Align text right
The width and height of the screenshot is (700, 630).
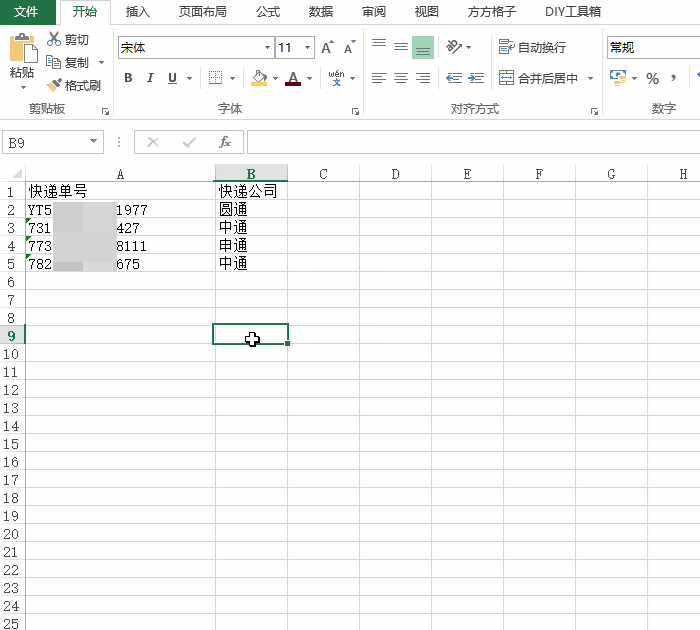pos(423,78)
